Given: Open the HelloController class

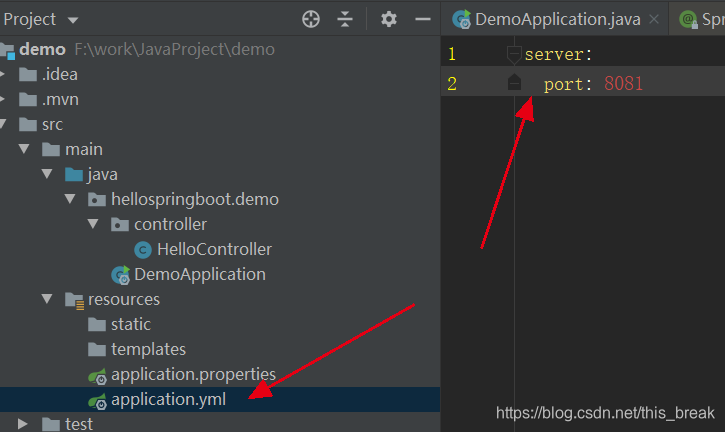Looking at the screenshot, I should (215, 249).
